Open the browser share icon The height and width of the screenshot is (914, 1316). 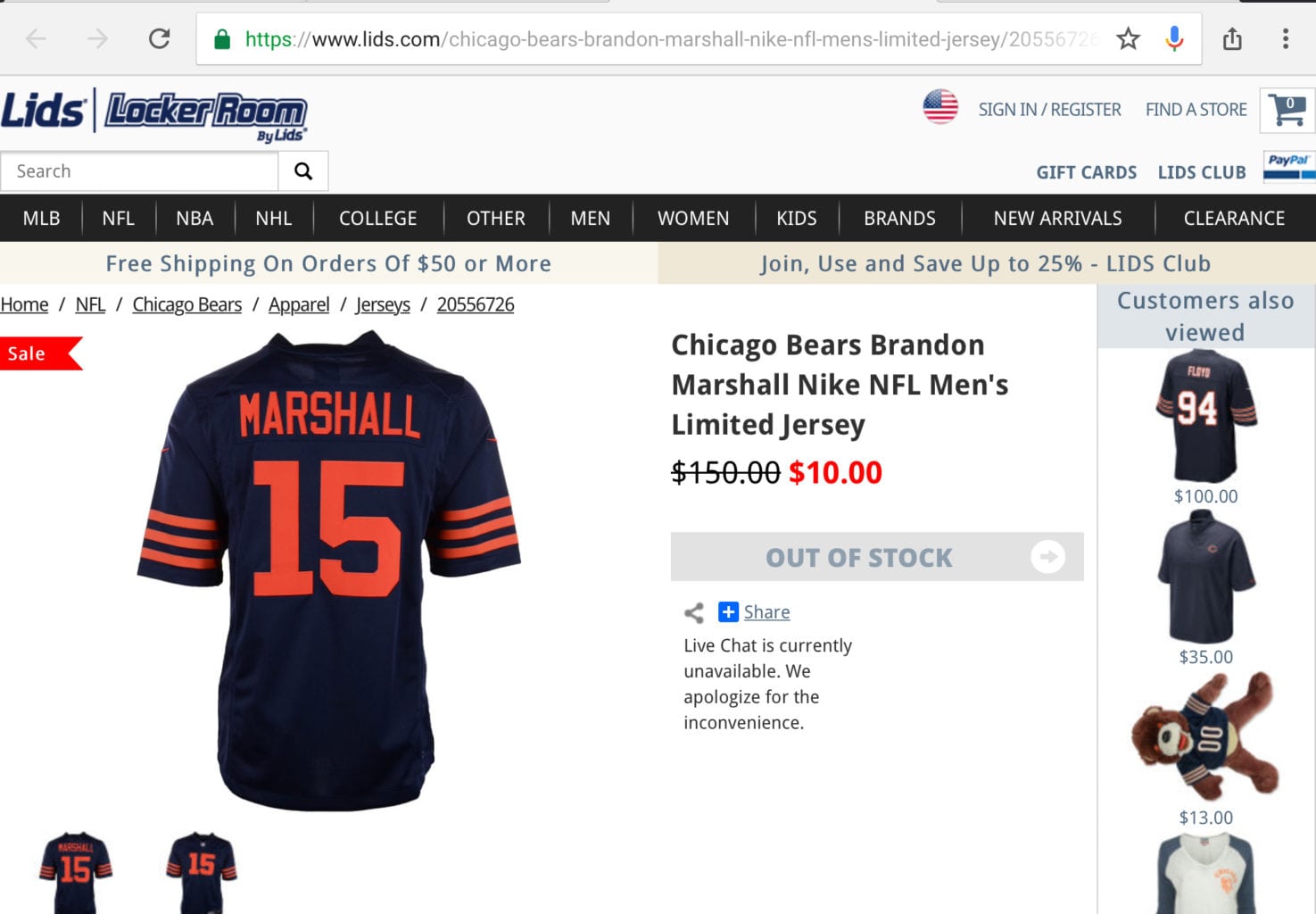pos(1232,38)
